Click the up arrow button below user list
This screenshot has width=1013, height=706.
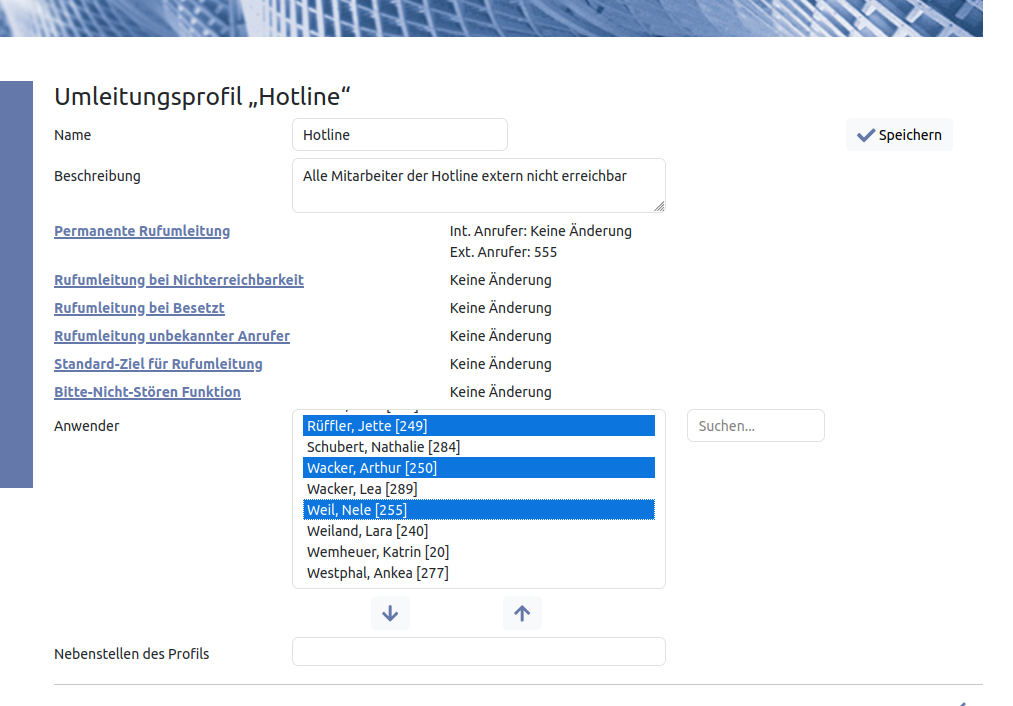coord(522,613)
